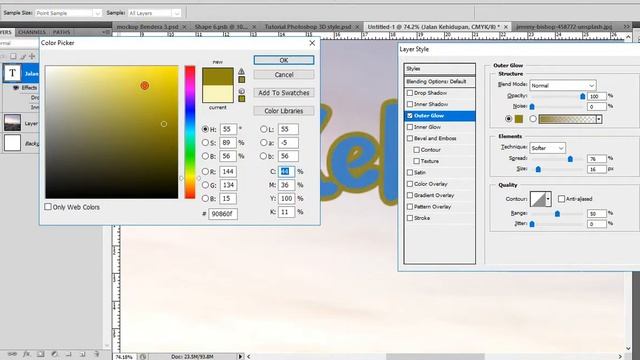Image resolution: width=640 pixels, height=360 pixels.
Task: Select the R red radio button
Action: point(205,172)
